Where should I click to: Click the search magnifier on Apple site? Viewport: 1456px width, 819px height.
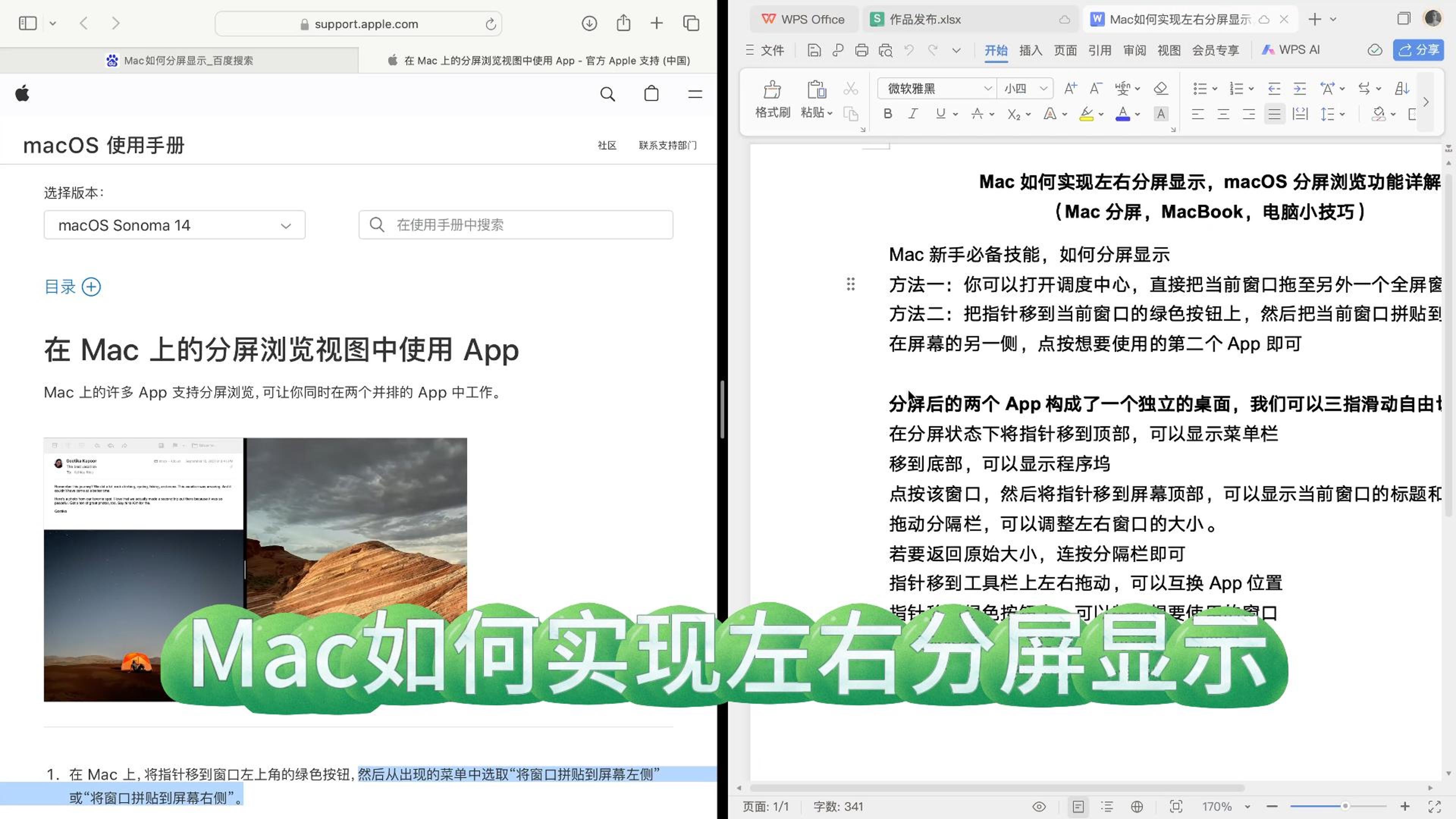click(x=607, y=94)
